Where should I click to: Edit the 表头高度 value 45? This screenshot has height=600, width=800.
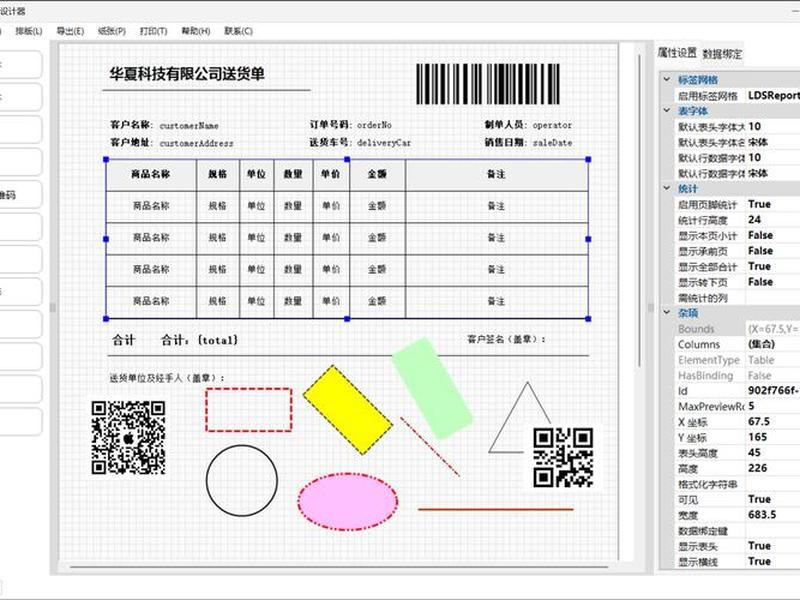coord(772,453)
